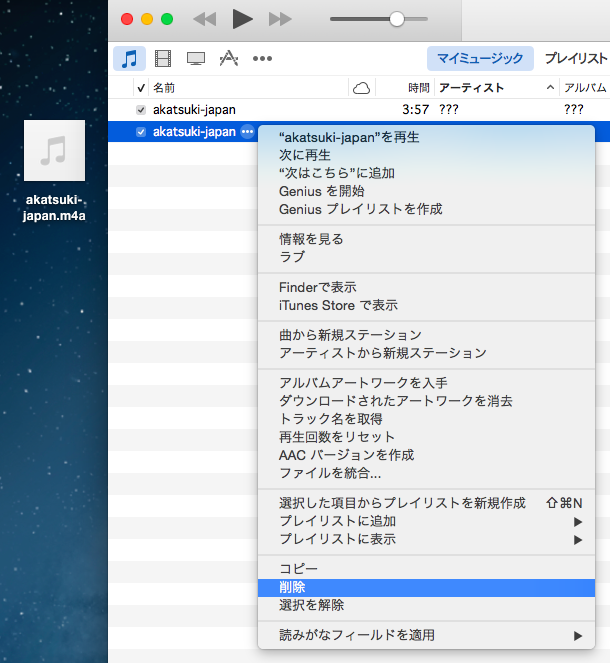Select 次に再生 in context menu
Viewport: 610px width, 663px height.
tap(426, 155)
